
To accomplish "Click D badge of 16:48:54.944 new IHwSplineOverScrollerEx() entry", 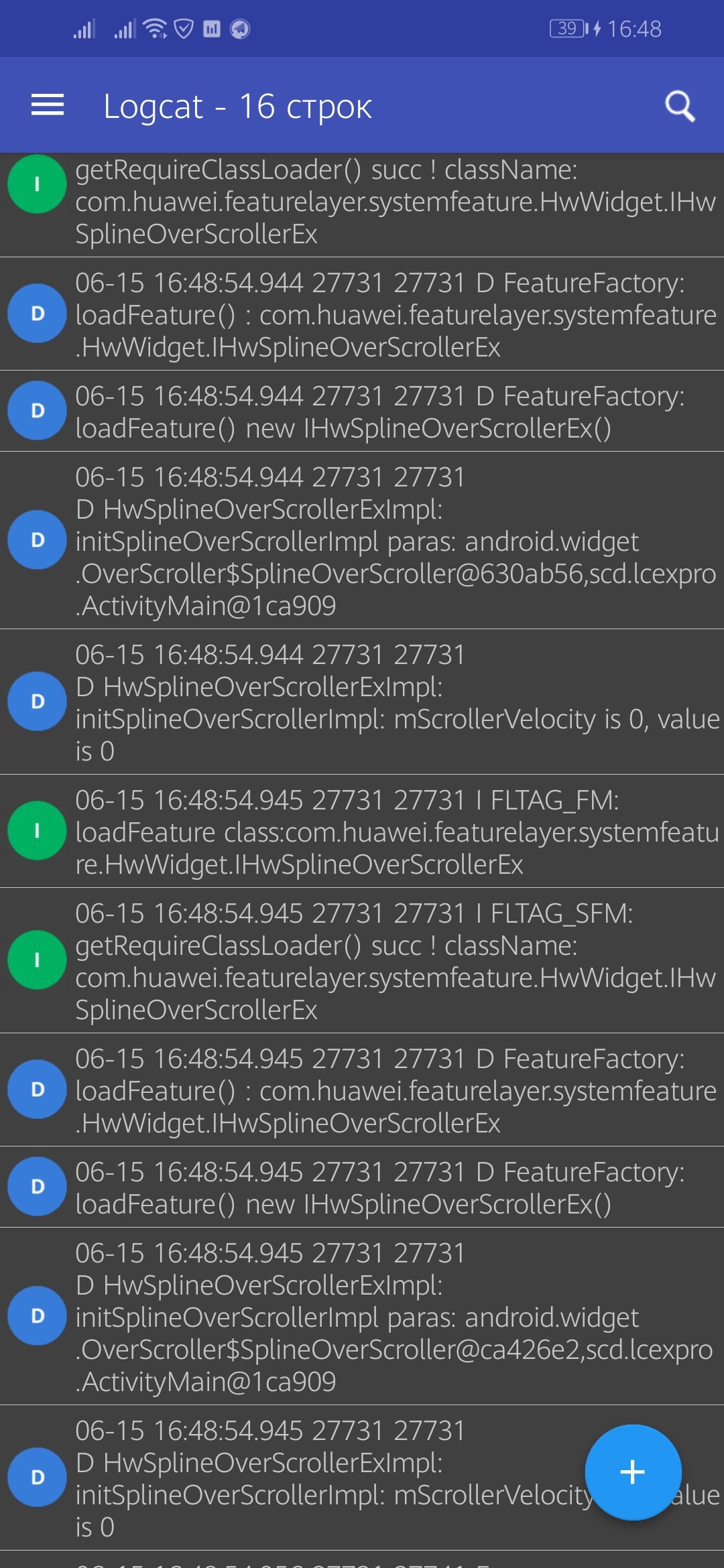I will point(37,410).
